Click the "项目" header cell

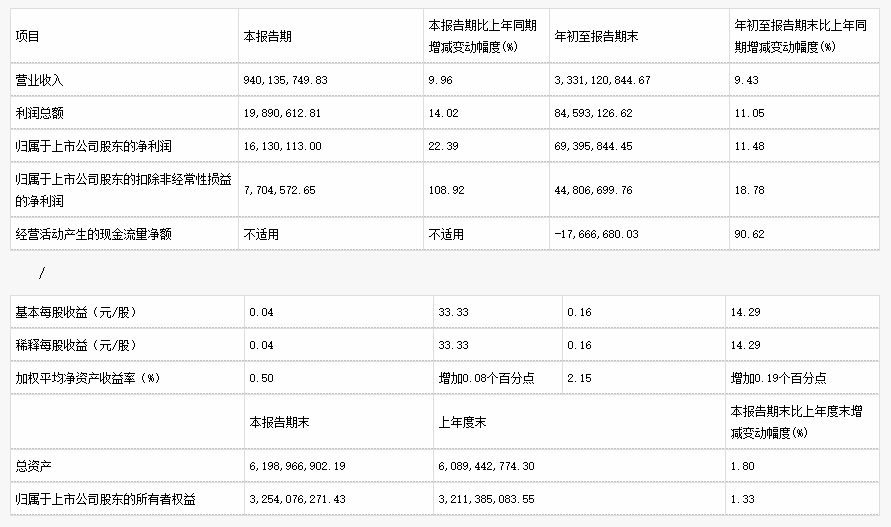pyautogui.click(x=28, y=35)
